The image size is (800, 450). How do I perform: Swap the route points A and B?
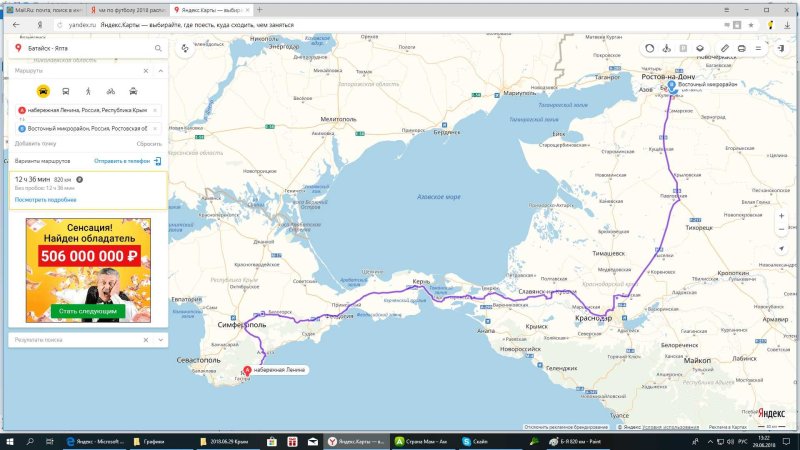[x=22, y=119]
